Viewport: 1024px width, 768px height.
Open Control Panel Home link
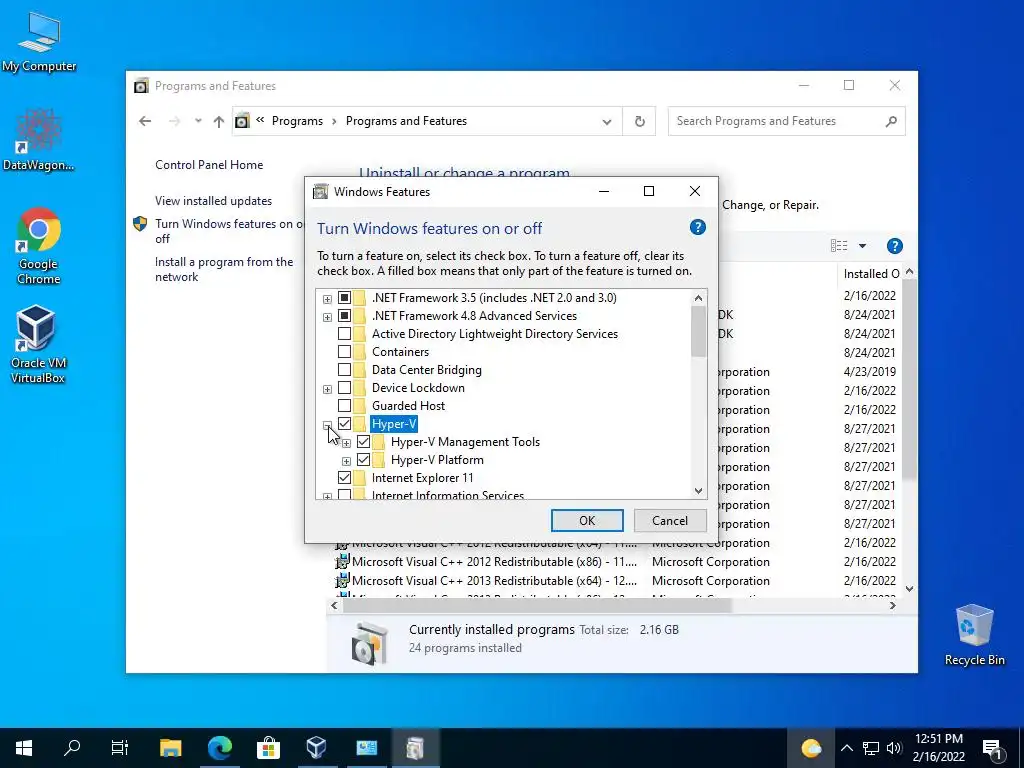[x=209, y=165]
